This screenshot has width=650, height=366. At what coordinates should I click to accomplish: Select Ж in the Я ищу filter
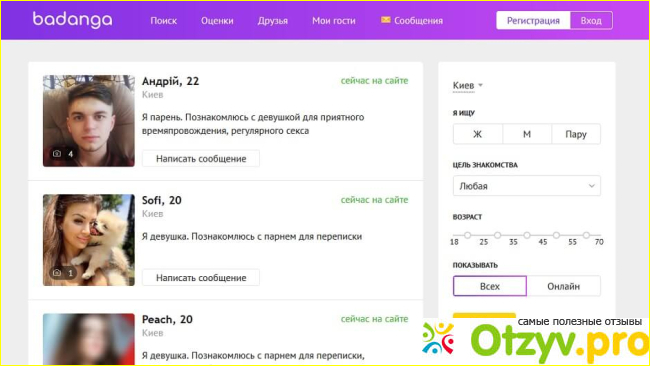pos(478,134)
